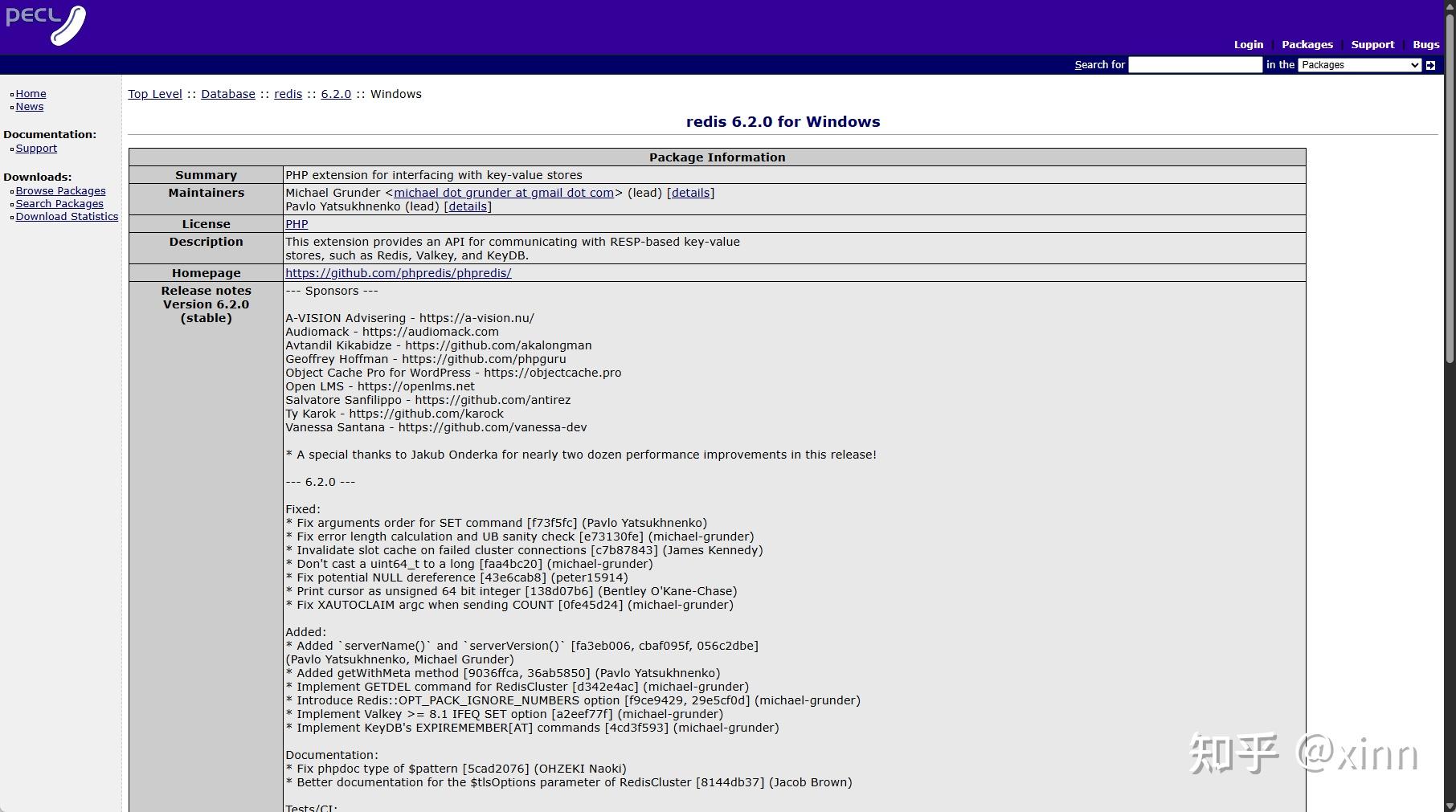Viewport: 1456px width, 812px height.
Task: Open News from the sidebar
Action: coord(30,106)
